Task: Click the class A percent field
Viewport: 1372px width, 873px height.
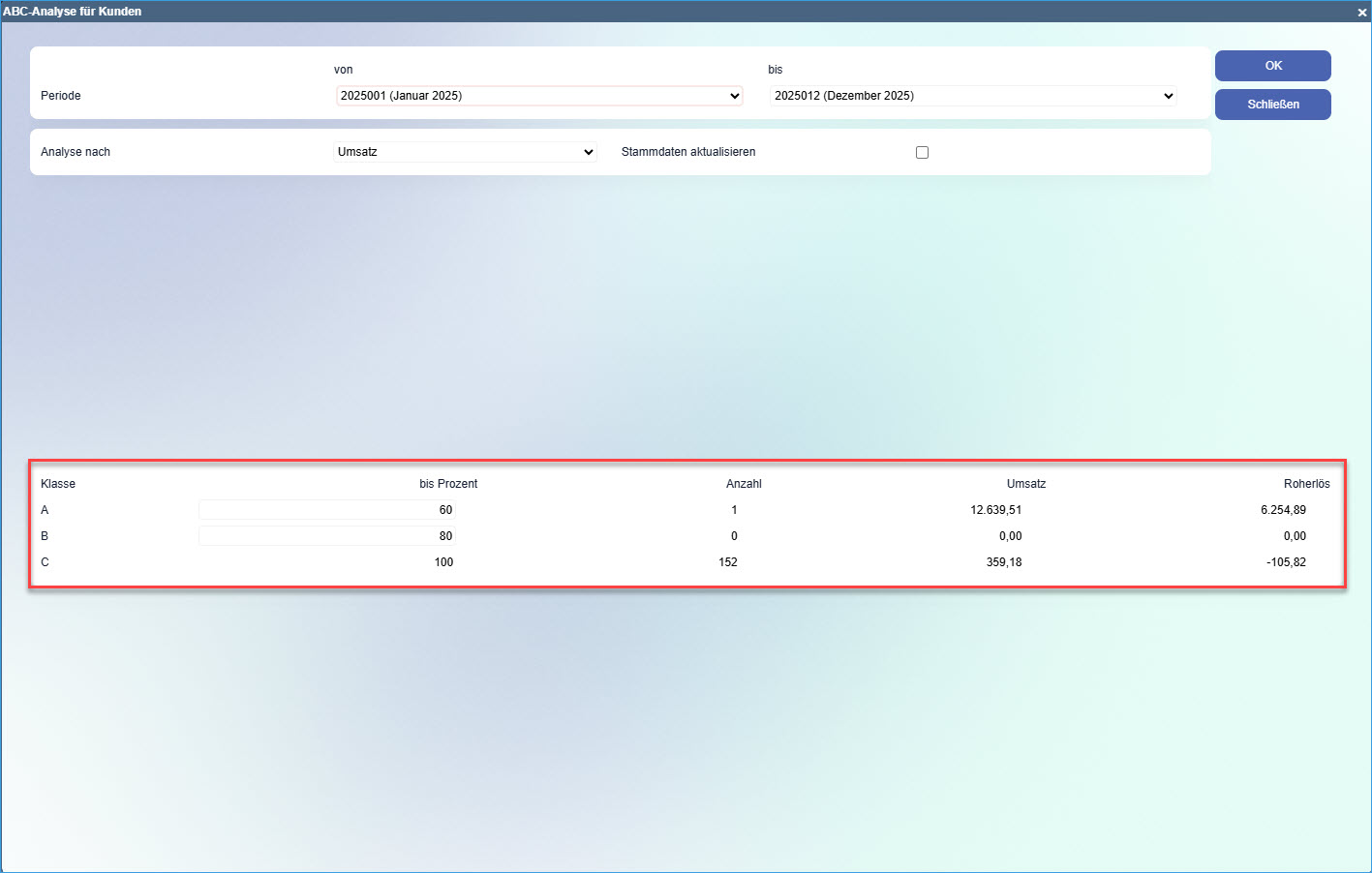Action: tap(327, 510)
